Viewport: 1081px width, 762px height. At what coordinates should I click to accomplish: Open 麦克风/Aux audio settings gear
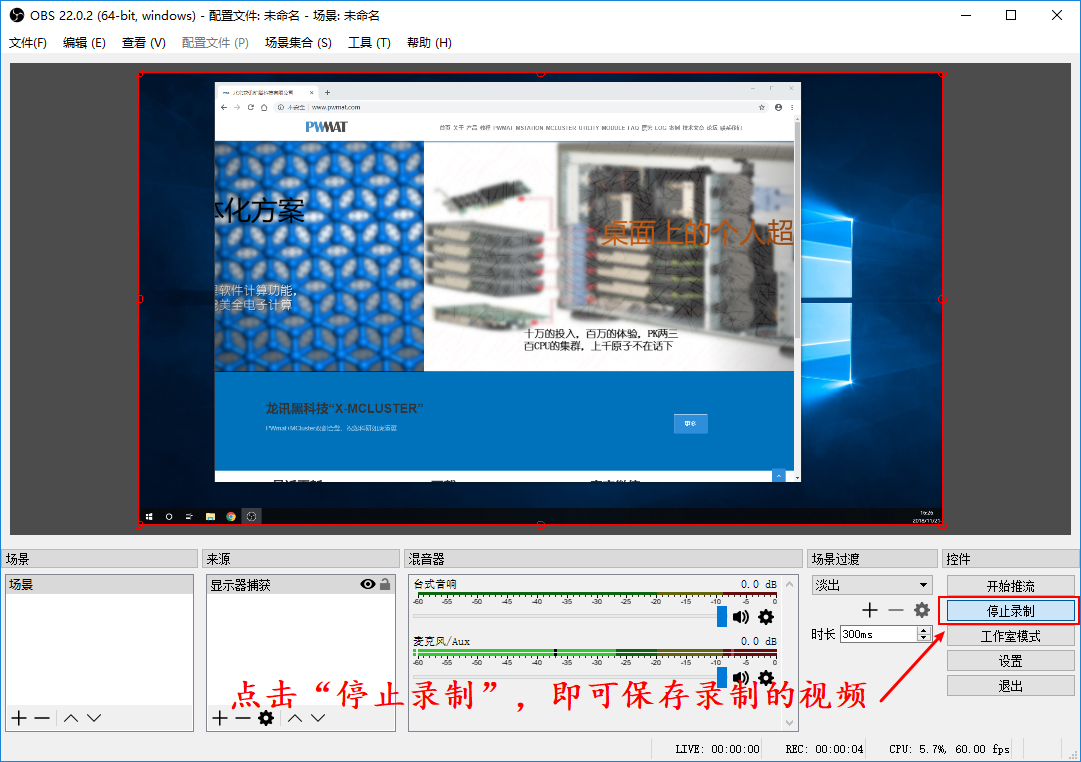pos(766,676)
